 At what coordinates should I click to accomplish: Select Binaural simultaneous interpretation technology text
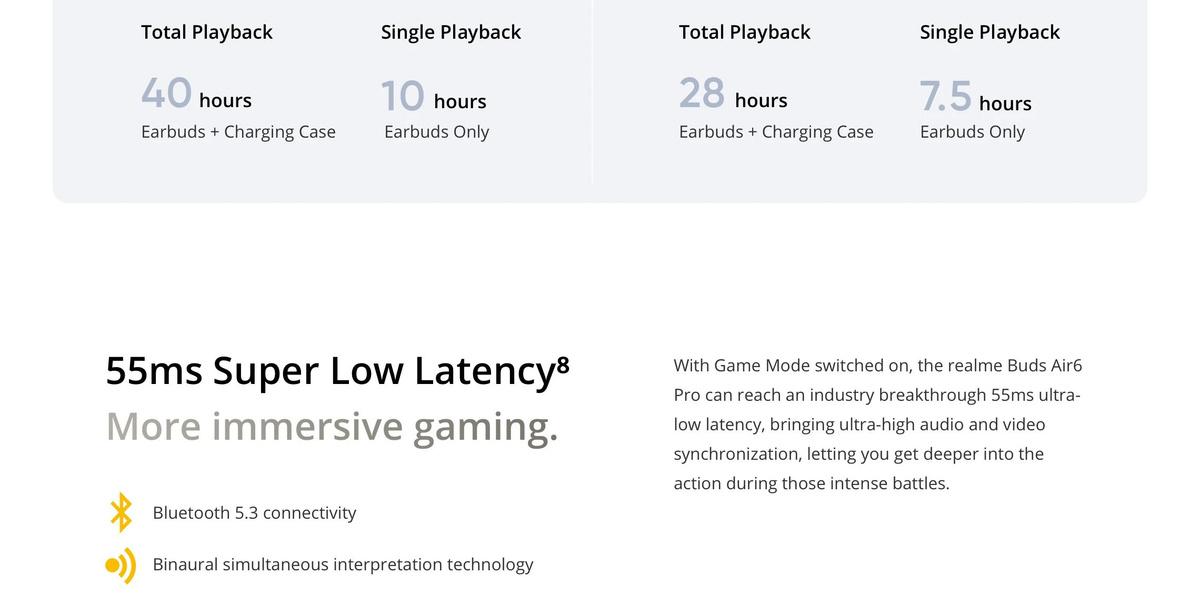(x=343, y=565)
